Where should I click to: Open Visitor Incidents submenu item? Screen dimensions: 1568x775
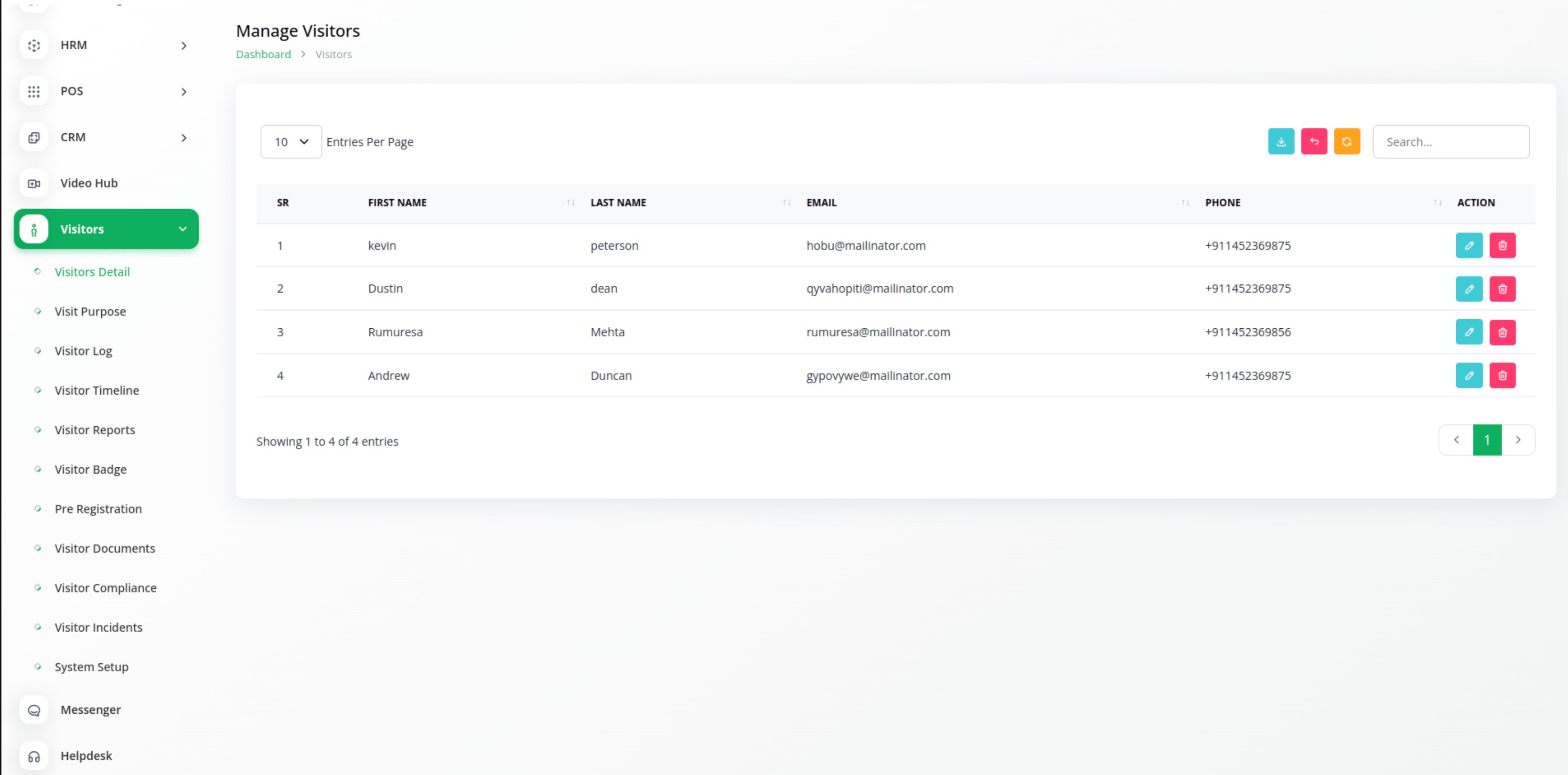(98, 628)
